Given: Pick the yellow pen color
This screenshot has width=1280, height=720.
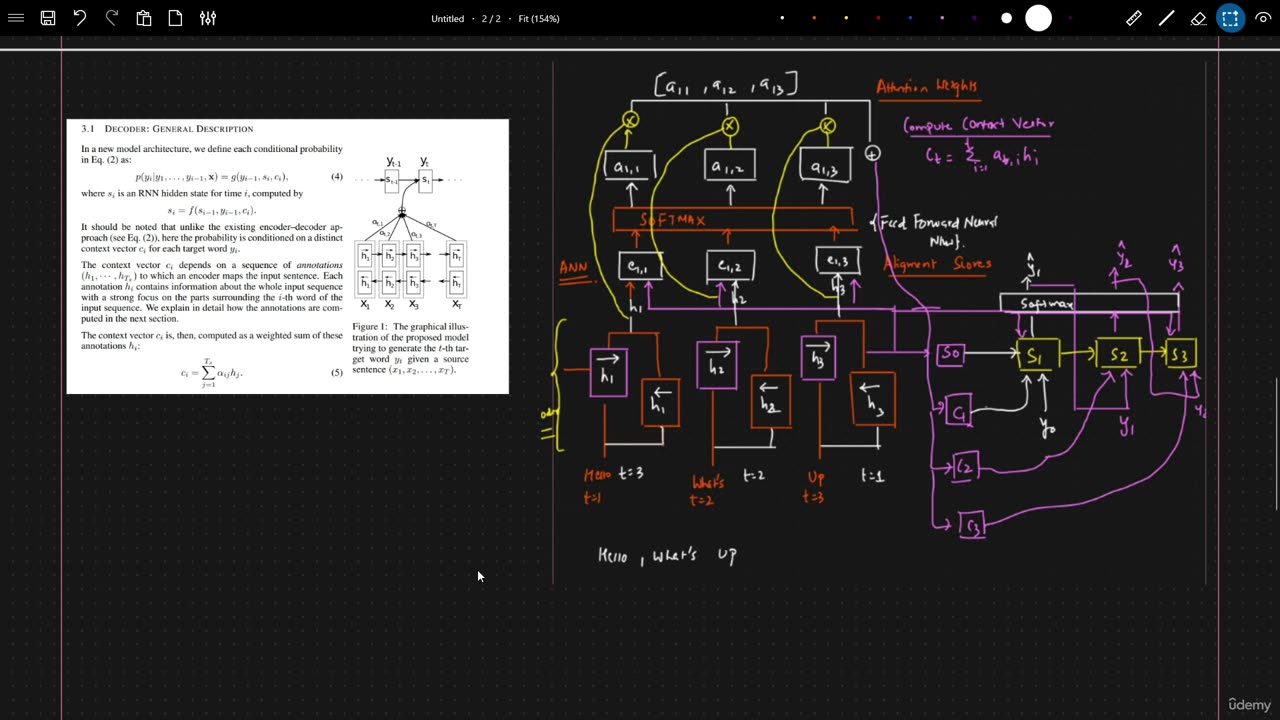Looking at the screenshot, I should point(846,18).
